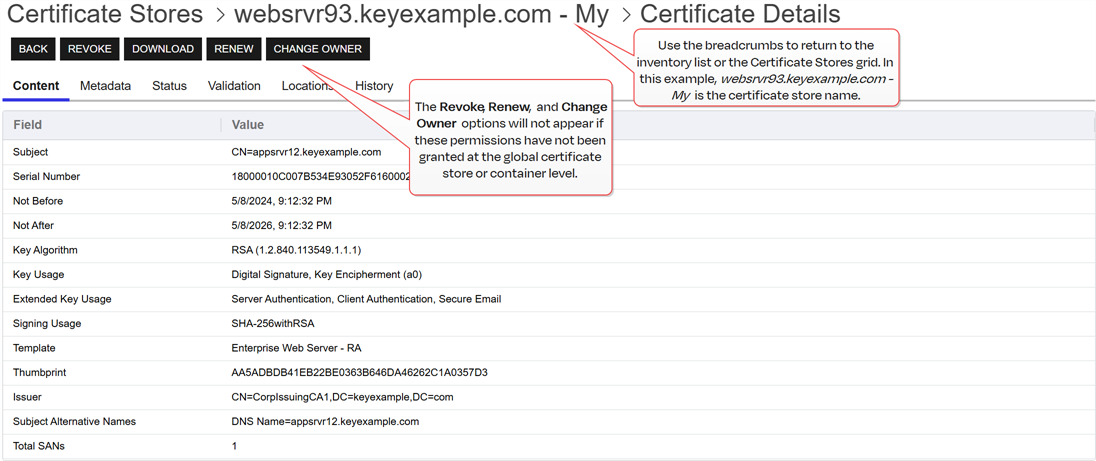This screenshot has width=1096, height=461.
Task: Select the Content tab
Action: click(x=36, y=86)
